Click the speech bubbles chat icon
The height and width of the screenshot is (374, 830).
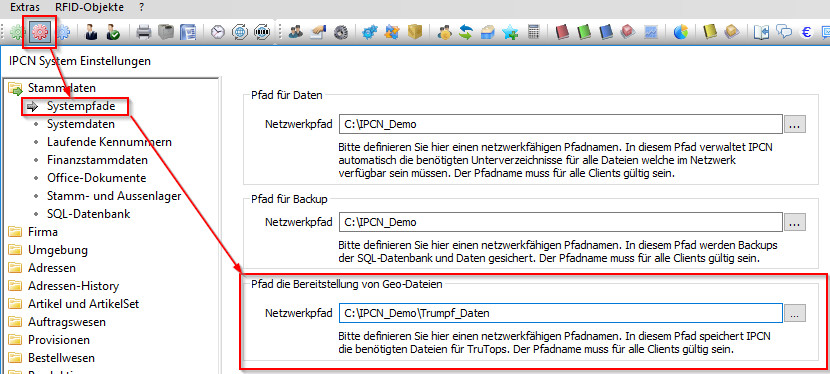[784, 32]
